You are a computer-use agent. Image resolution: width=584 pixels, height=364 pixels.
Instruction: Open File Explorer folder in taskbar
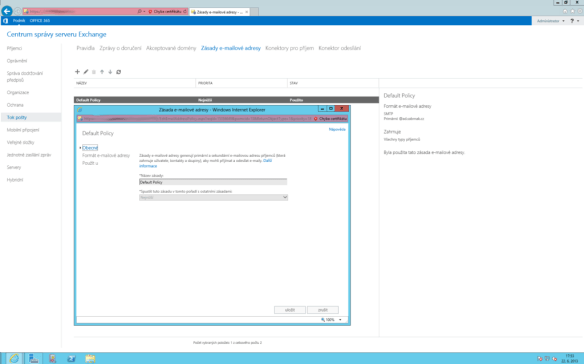click(90, 358)
